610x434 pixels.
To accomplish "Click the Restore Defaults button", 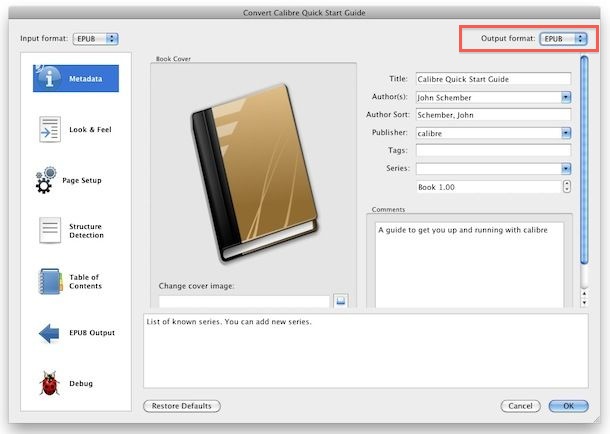I will tap(182, 406).
